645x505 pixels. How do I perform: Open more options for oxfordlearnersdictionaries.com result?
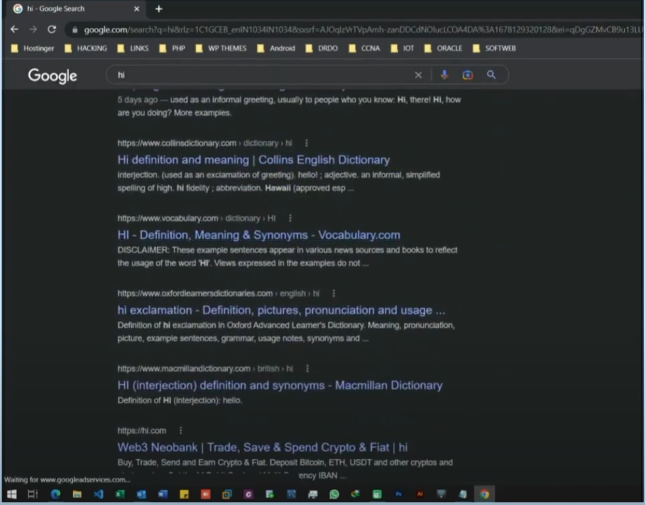[334, 293]
